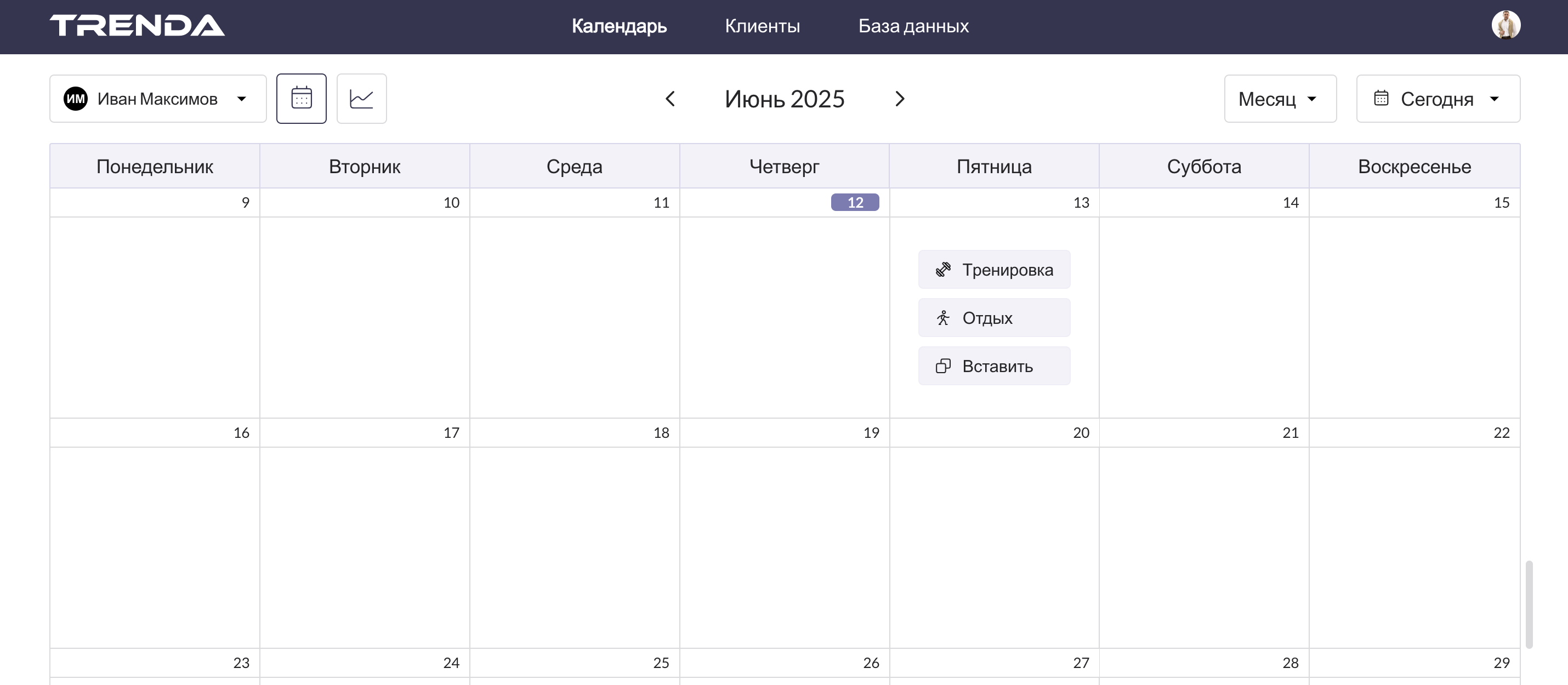Viewport: 1568px width, 685px height.
Task: Expand the Иван Максимов client dropdown
Action: [x=241, y=99]
